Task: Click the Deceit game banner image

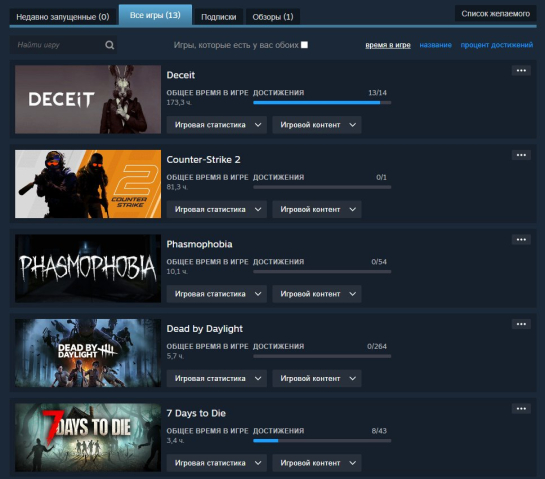Action: click(88, 99)
